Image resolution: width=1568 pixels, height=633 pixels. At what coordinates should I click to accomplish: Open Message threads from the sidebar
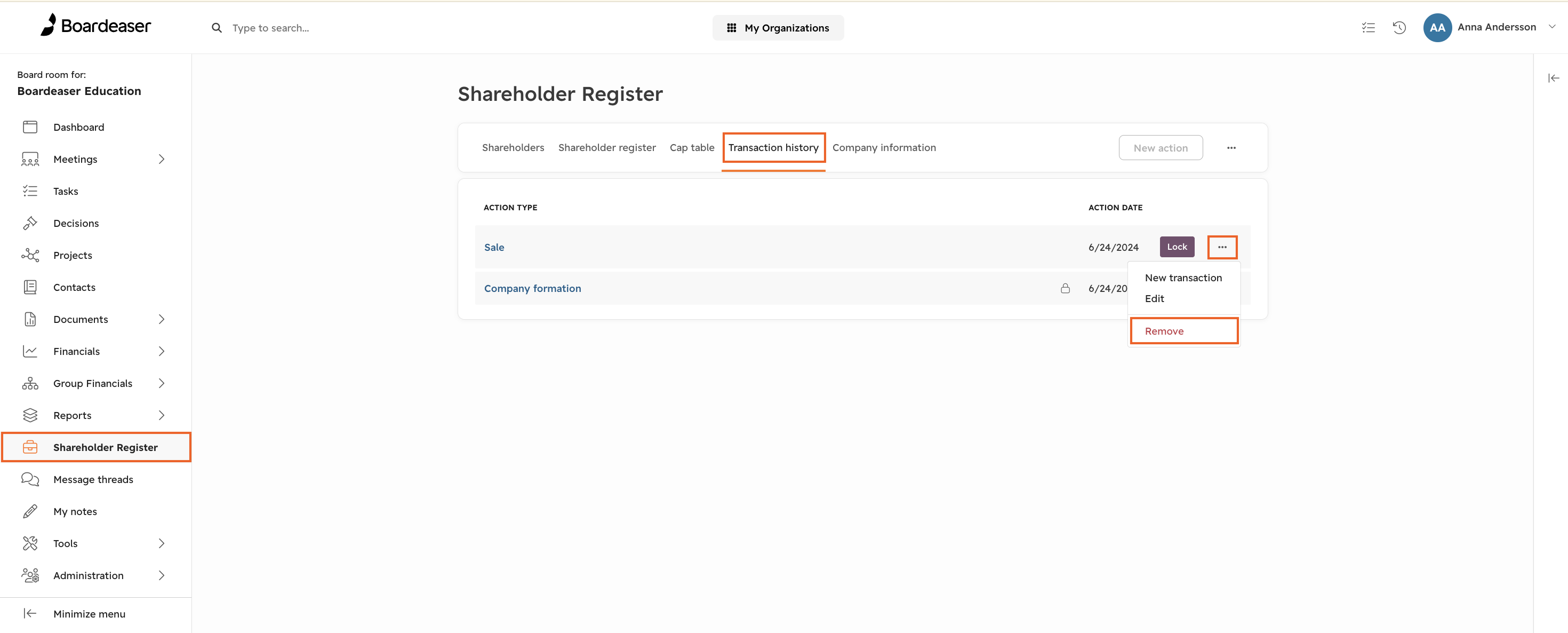[93, 479]
